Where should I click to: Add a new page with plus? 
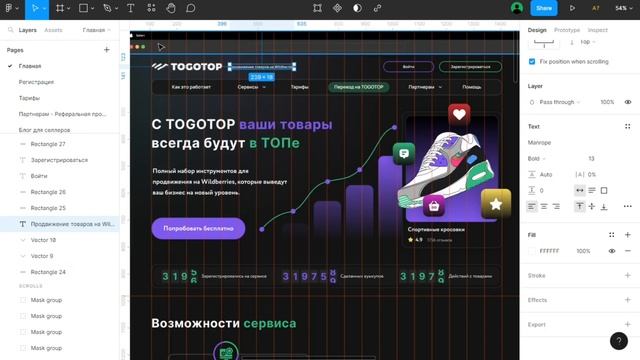coord(107,50)
